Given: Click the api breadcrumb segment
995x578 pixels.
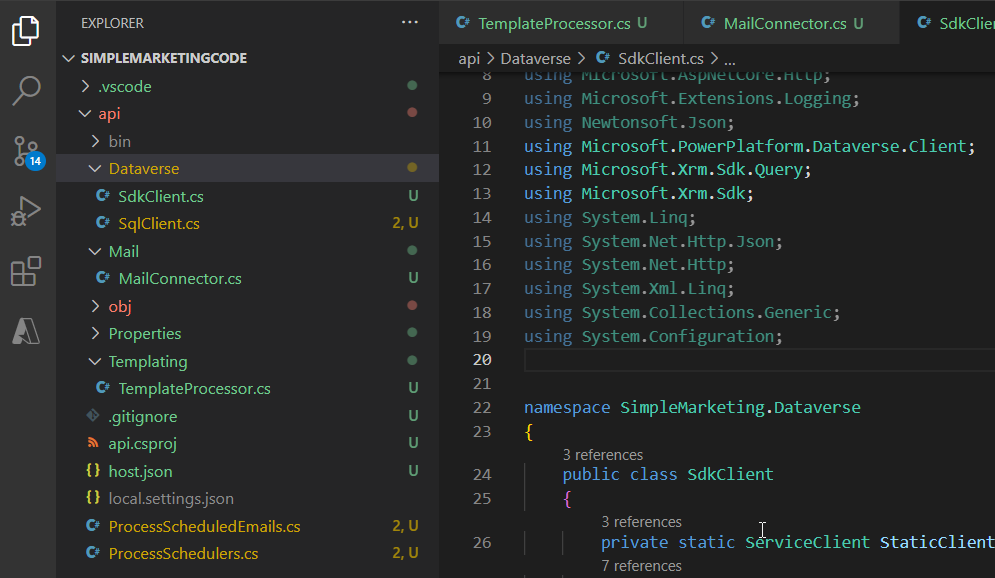Looking at the screenshot, I should pyautogui.click(x=469, y=58).
